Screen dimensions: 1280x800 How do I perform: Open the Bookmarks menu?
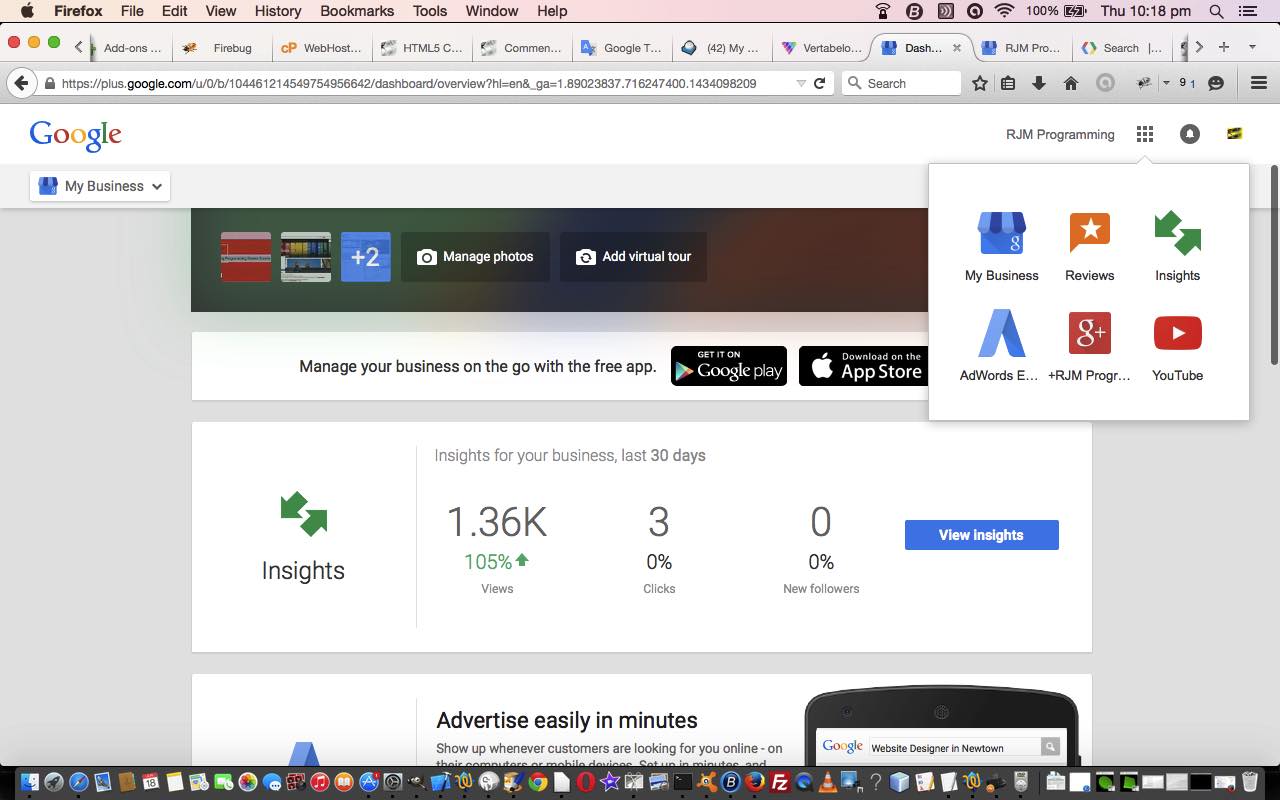358,11
